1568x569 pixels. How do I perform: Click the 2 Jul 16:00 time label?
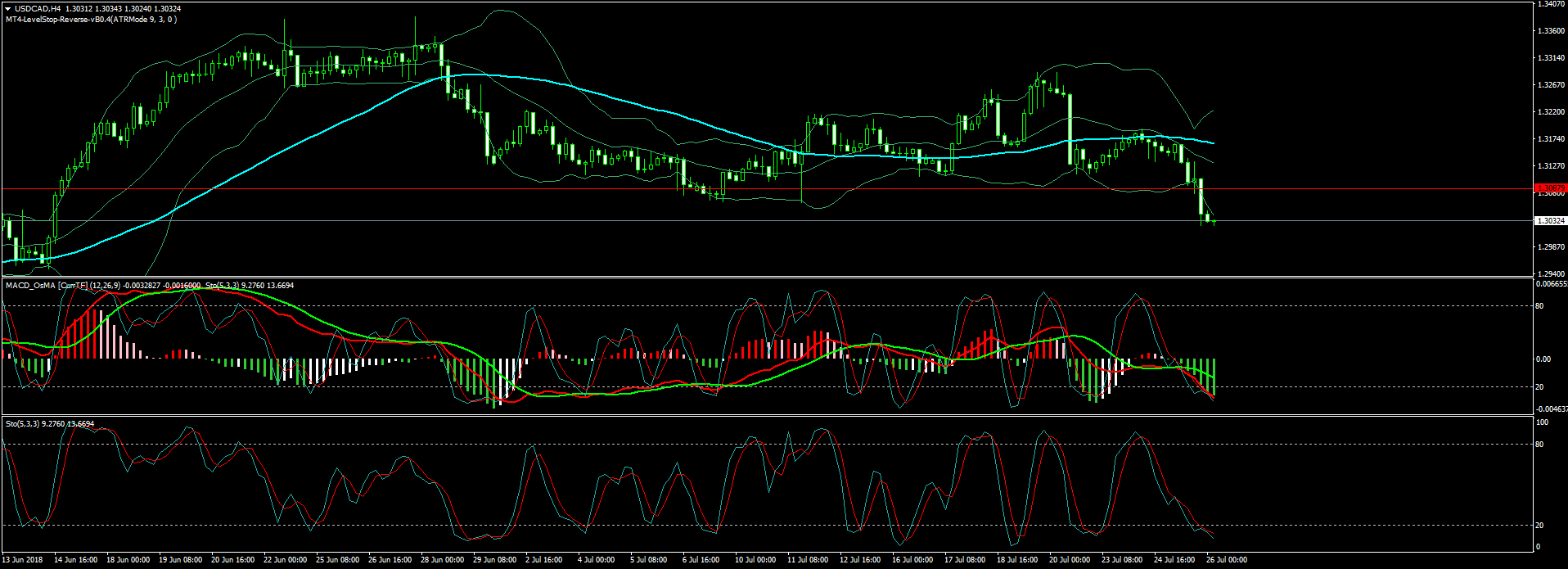[543, 560]
